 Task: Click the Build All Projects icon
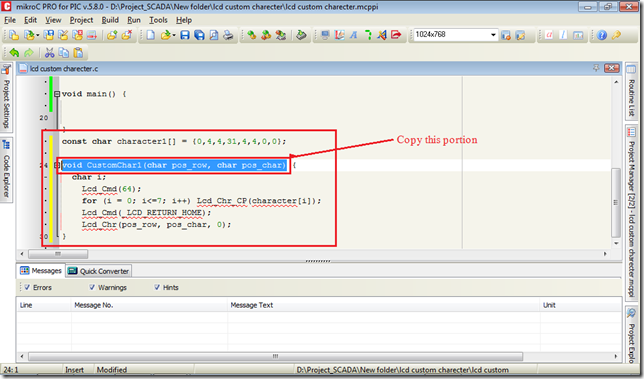coord(266,35)
